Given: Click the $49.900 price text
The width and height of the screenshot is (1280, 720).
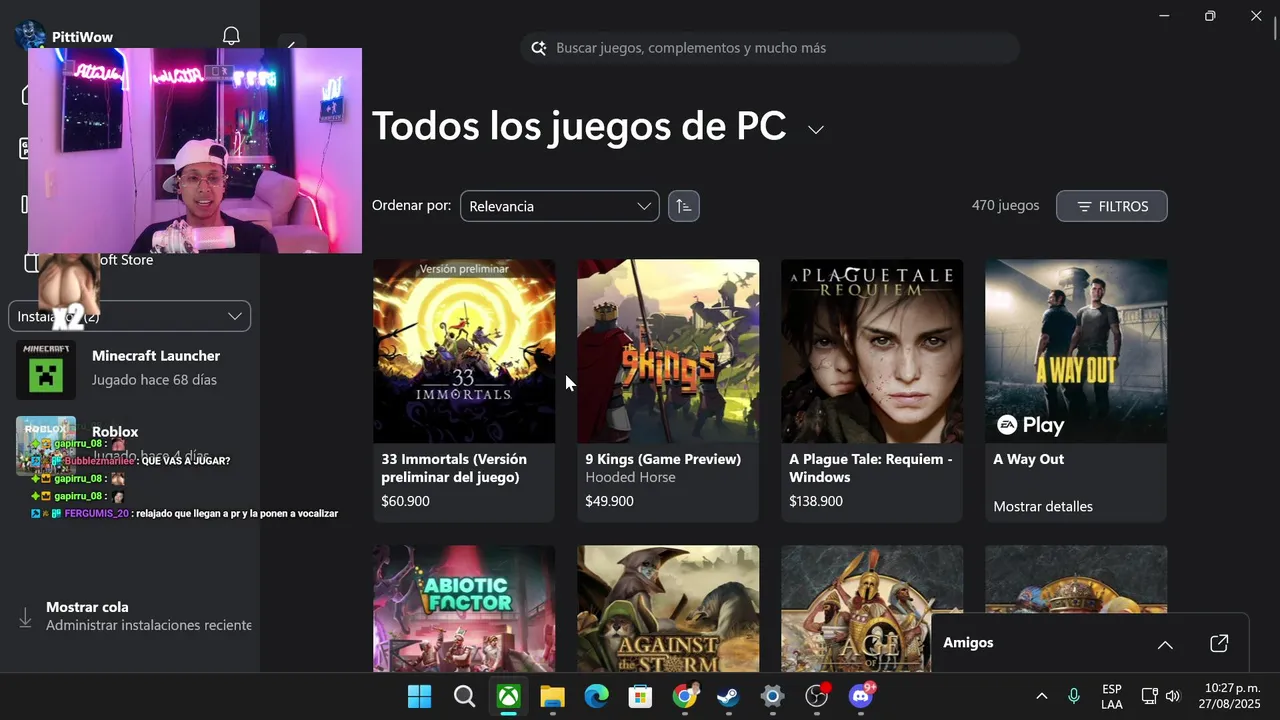Looking at the screenshot, I should pyautogui.click(x=609, y=501).
